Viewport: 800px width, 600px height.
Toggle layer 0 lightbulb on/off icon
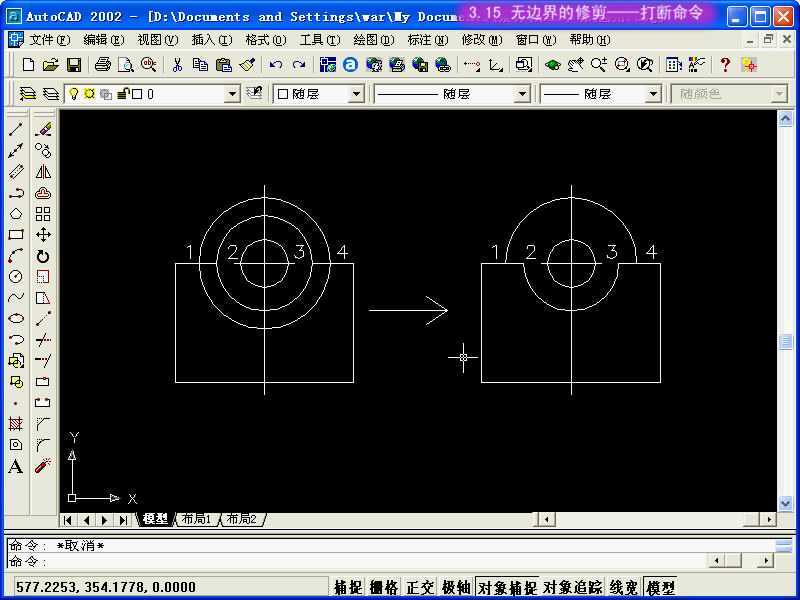click(x=74, y=94)
